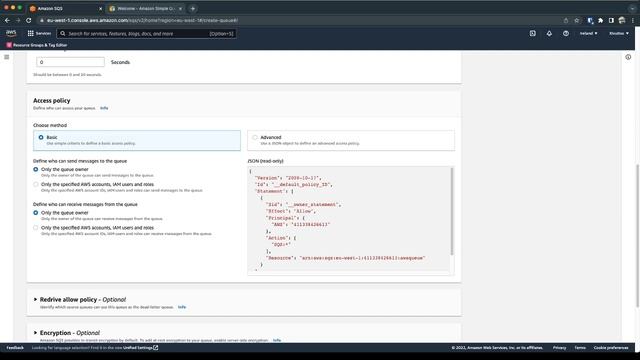Focus the AWS services search box
The height and width of the screenshot is (360, 640).
(147, 33)
